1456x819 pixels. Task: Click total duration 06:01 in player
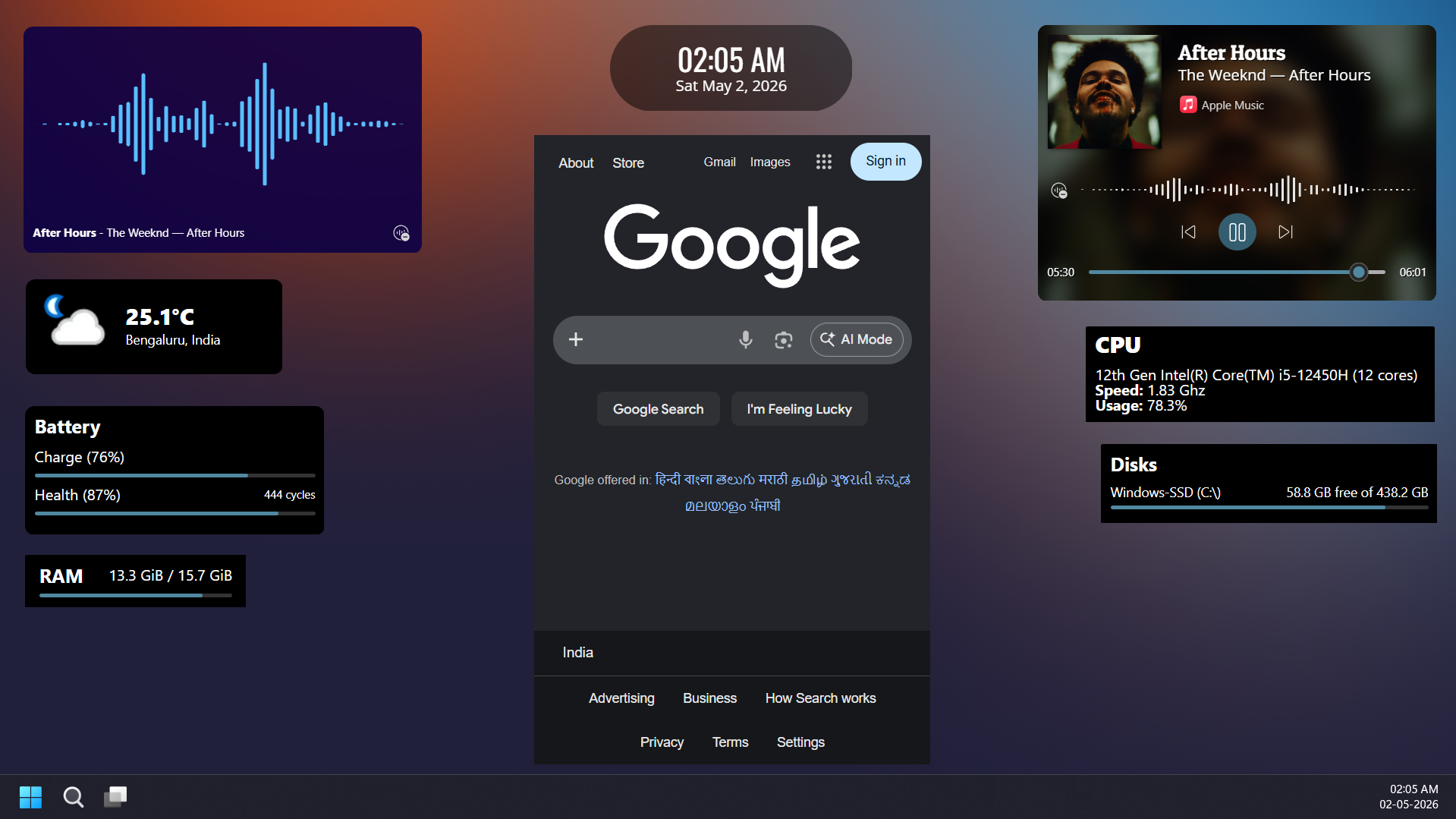[x=1413, y=272]
